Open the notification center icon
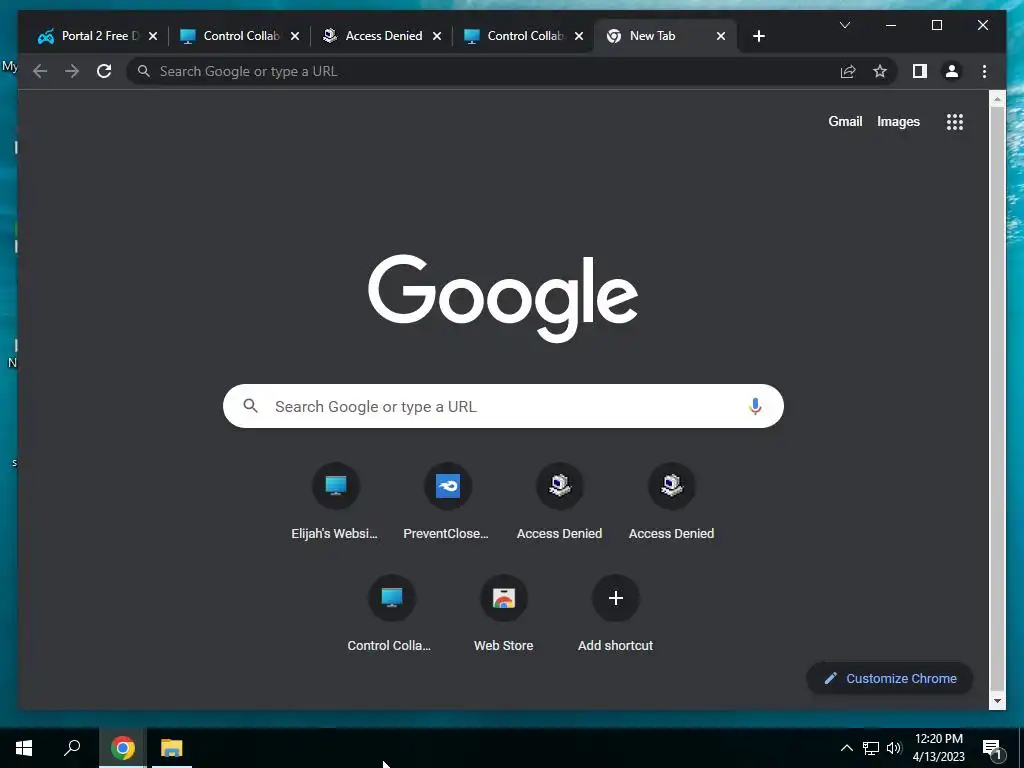Viewport: 1024px width, 768px height. pyautogui.click(x=992, y=748)
